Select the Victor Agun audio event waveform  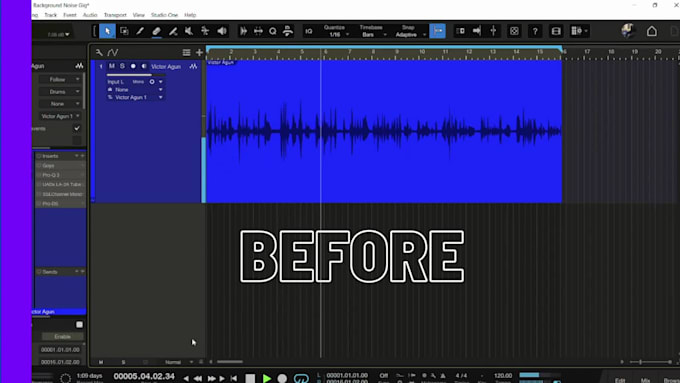pos(384,131)
